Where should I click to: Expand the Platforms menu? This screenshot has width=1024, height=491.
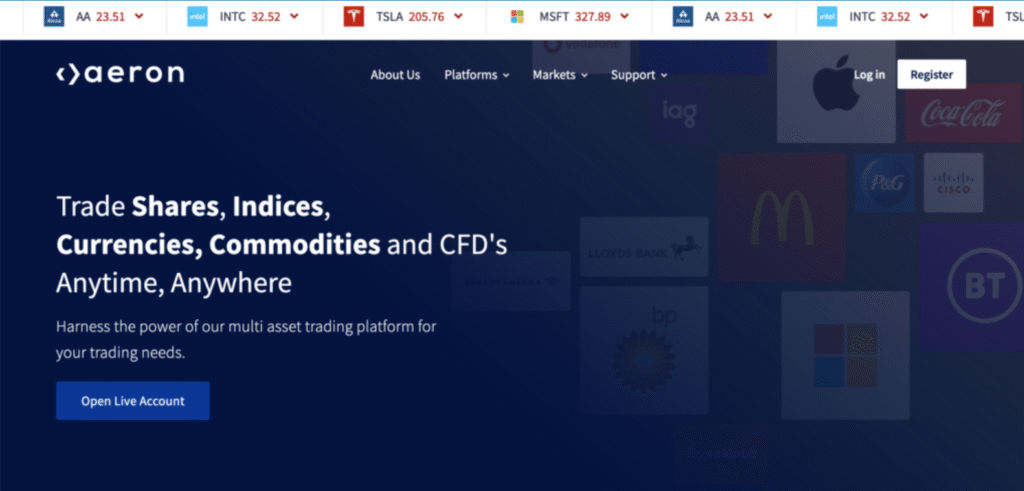point(477,74)
